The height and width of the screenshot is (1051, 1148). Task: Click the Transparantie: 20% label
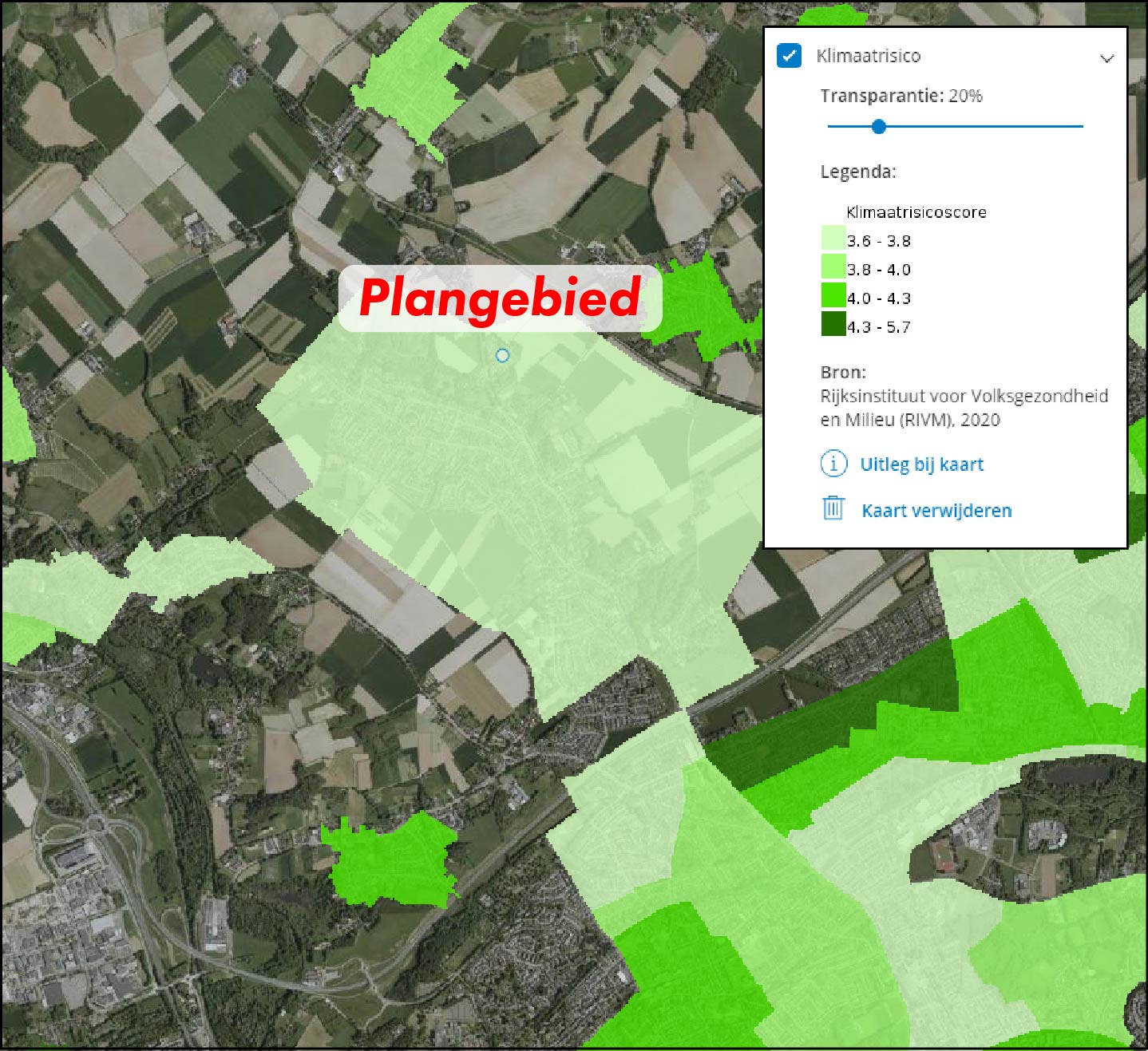[x=901, y=96]
